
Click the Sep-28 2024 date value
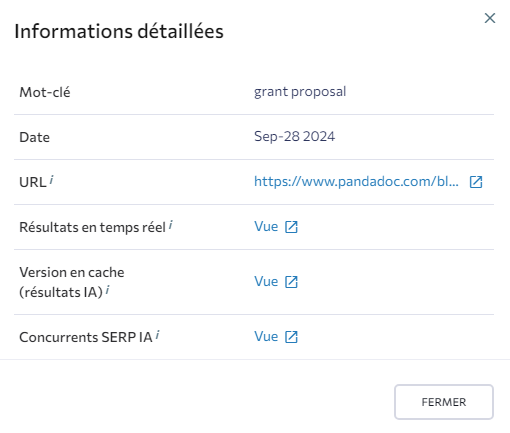[294, 137]
